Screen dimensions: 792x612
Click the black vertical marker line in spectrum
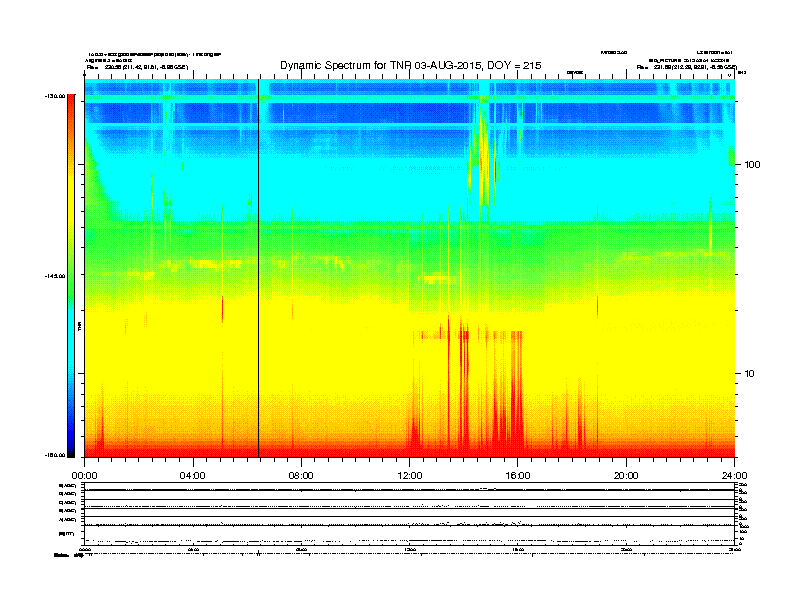click(259, 268)
